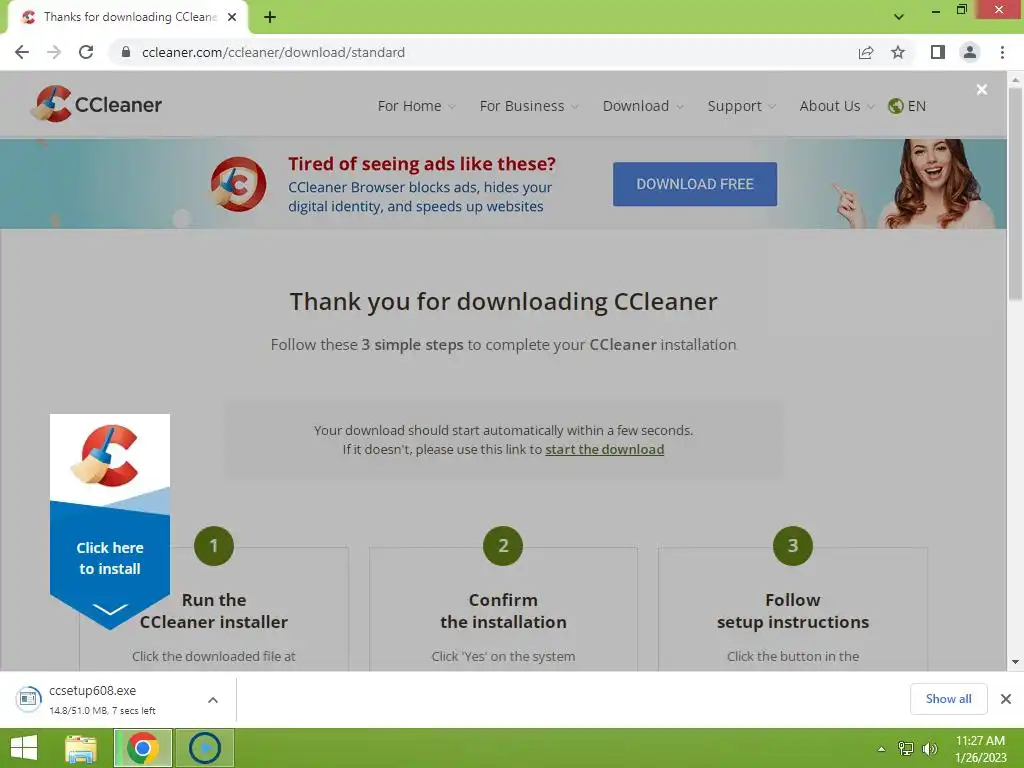Expand the Support dropdown chevron
The width and height of the screenshot is (1024, 768).
[772, 107]
